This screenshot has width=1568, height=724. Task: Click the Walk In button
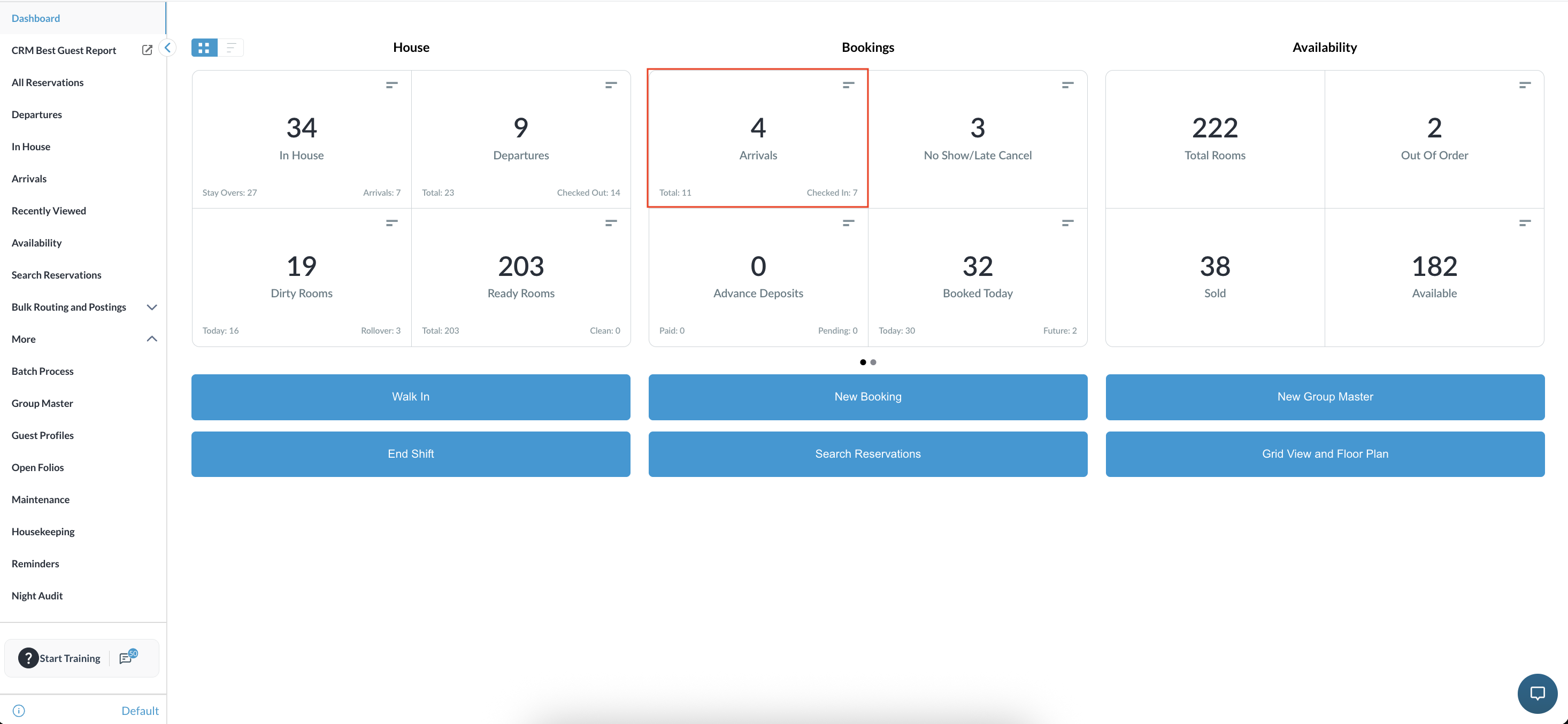411,397
